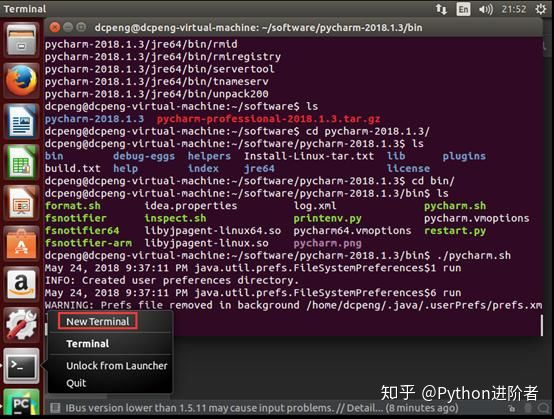Open System Settings wrench-gear launcher icon

(x=21, y=325)
